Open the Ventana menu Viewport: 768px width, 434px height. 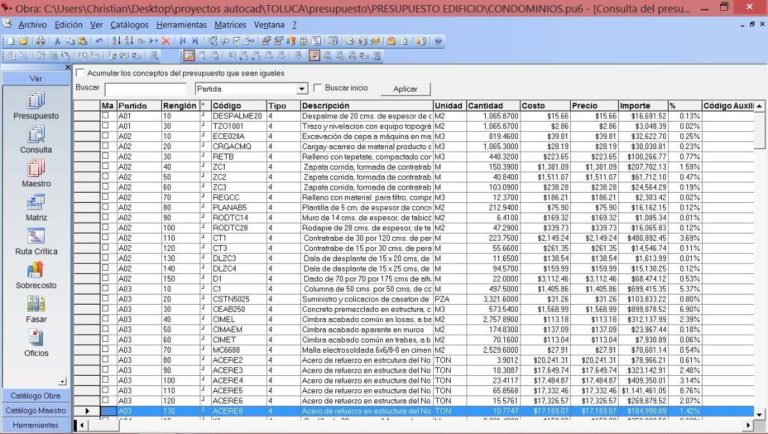tap(269, 24)
